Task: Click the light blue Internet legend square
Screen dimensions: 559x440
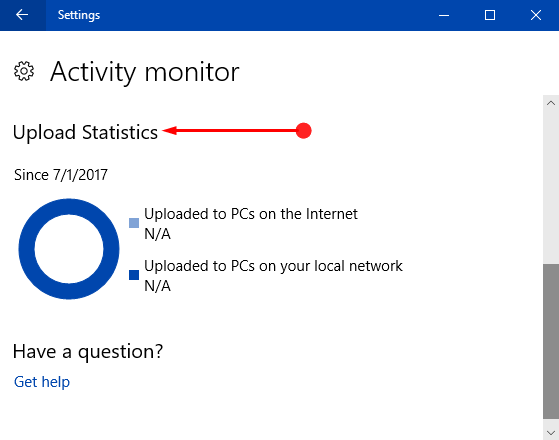Action: click(x=134, y=223)
